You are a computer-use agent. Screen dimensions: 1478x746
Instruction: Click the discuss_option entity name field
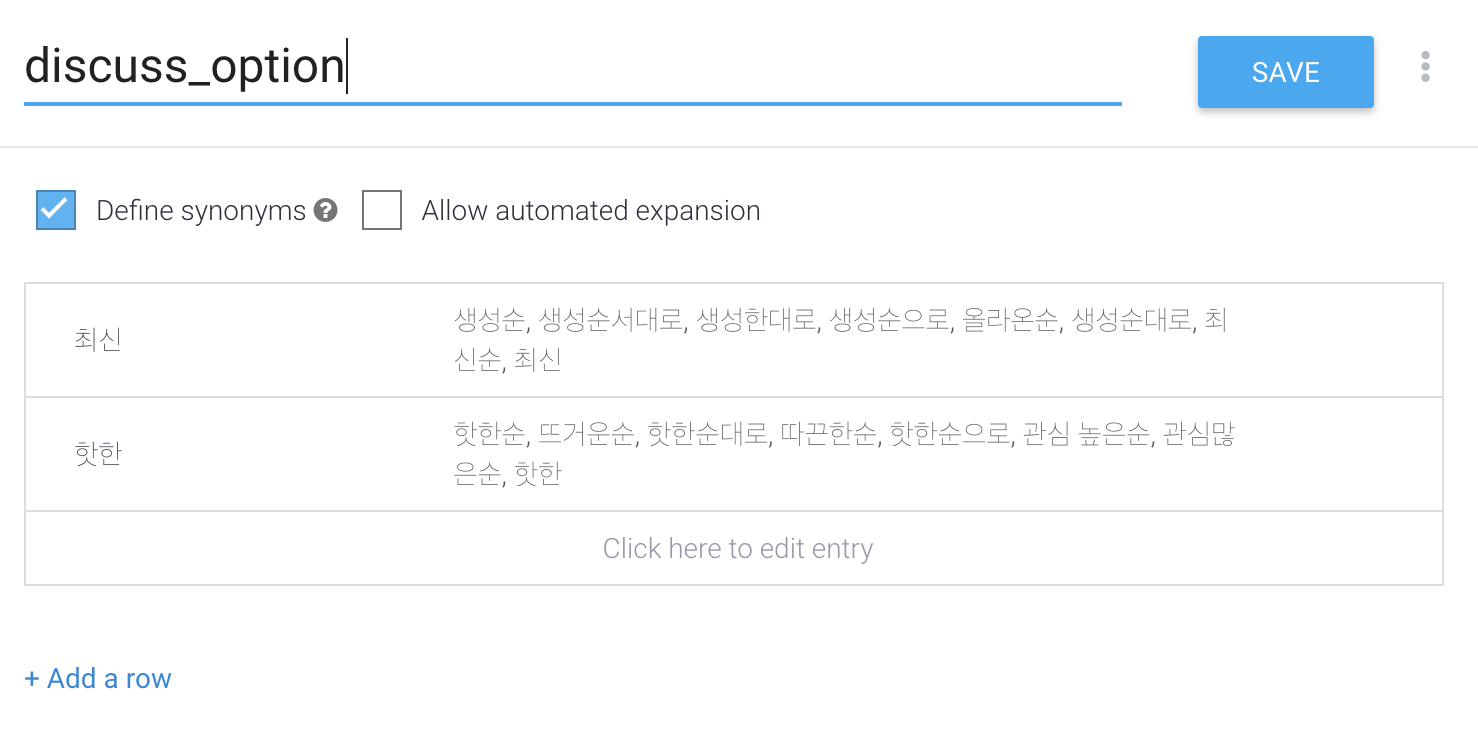[570, 67]
